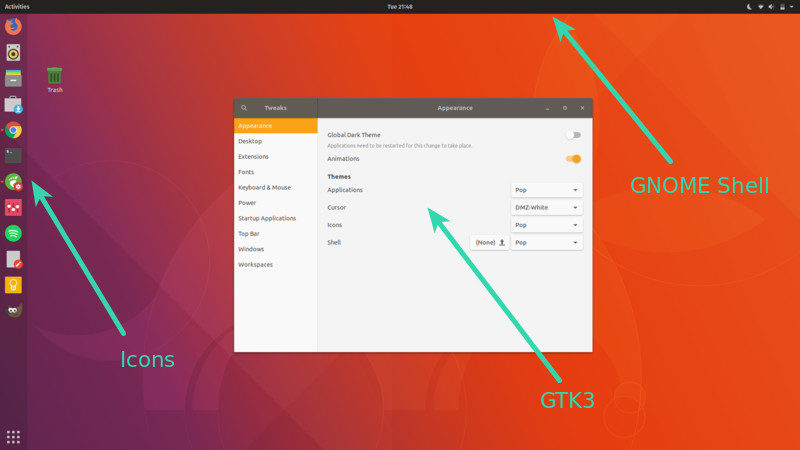Click the night light moon icon

(749, 7)
